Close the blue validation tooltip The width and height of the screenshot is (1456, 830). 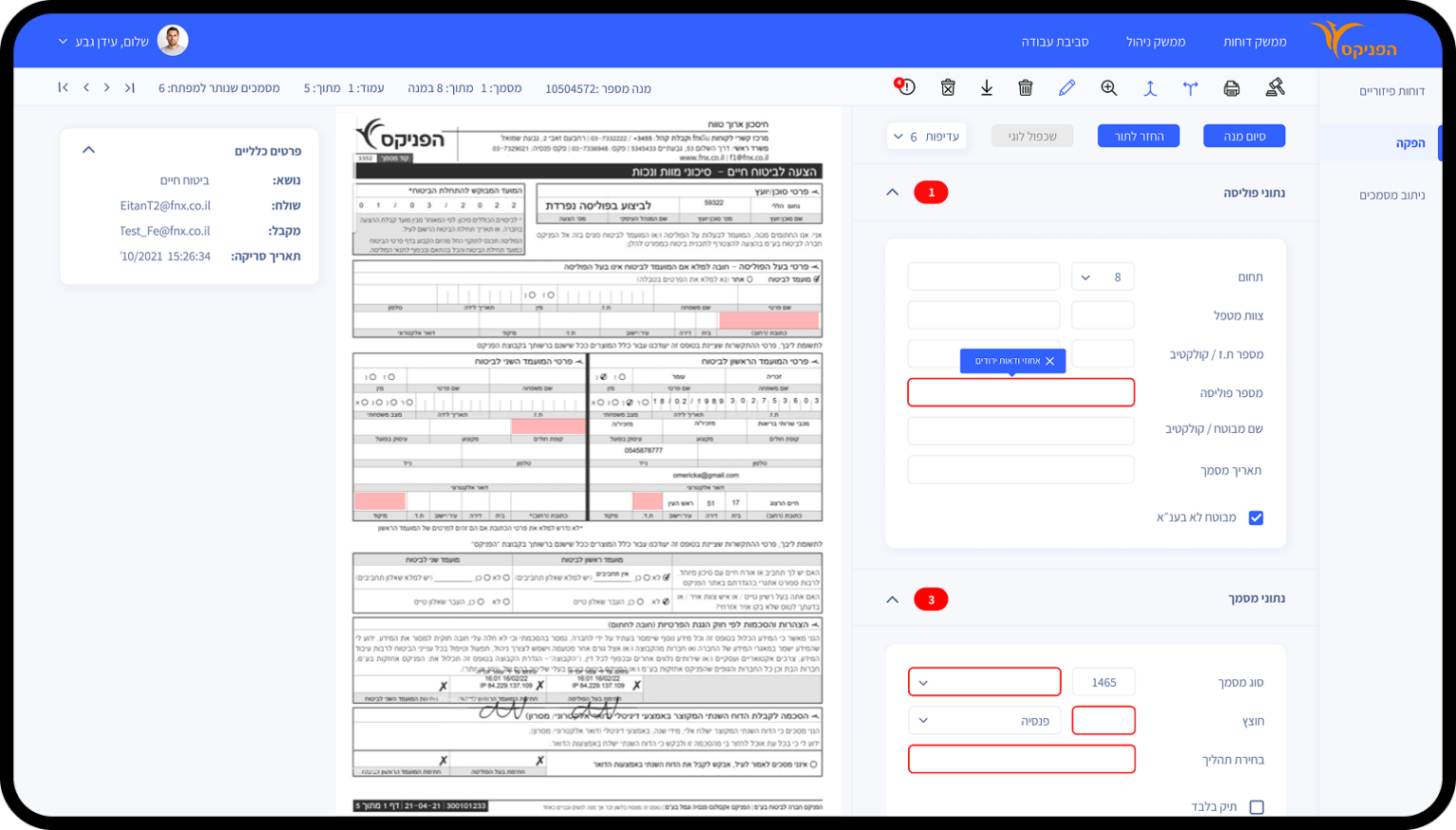(1049, 361)
